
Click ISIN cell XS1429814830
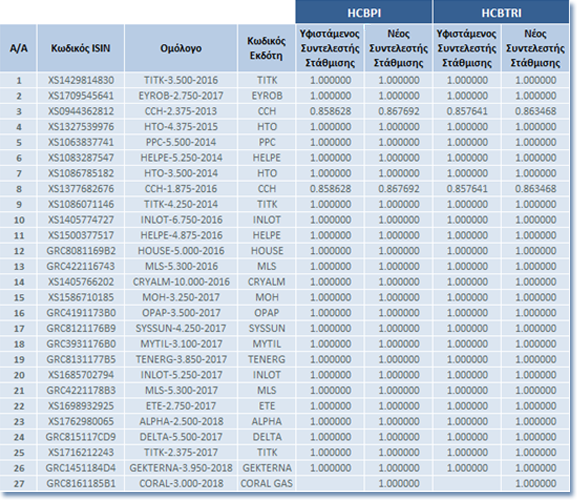click(81, 80)
